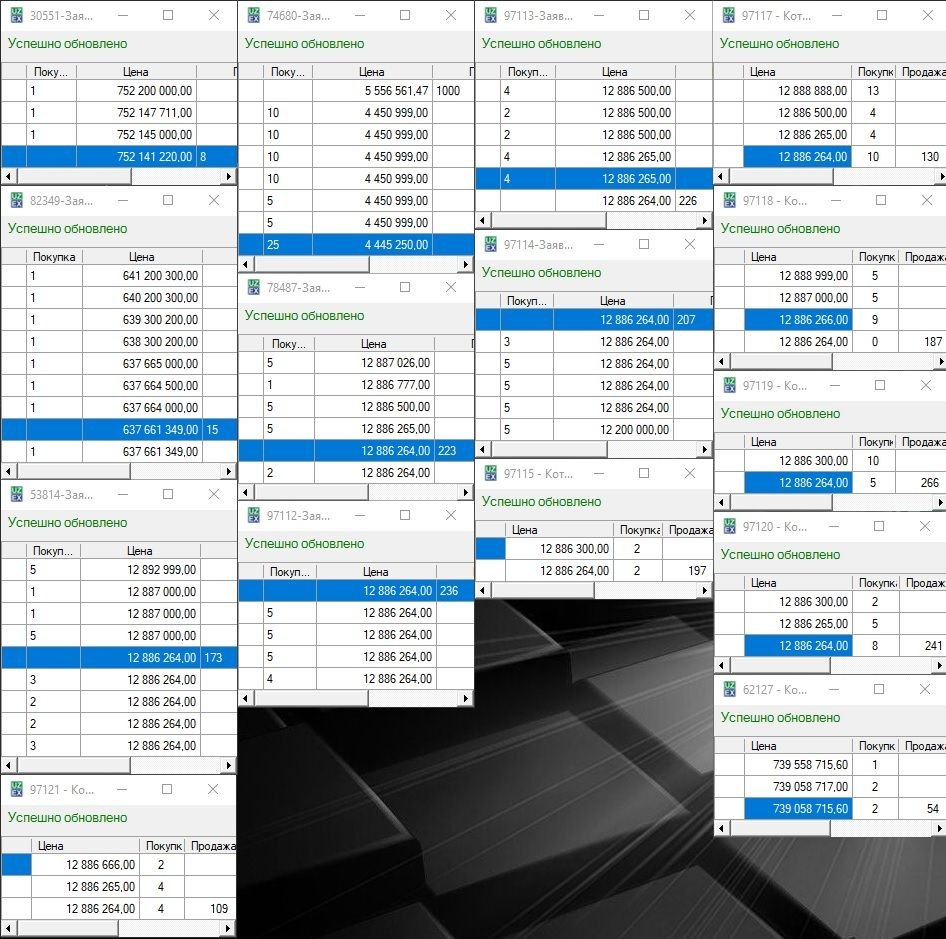The width and height of the screenshot is (946, 939).
Task: Click right scroll arrow in window 30551
Action: [x=229, y=177]
